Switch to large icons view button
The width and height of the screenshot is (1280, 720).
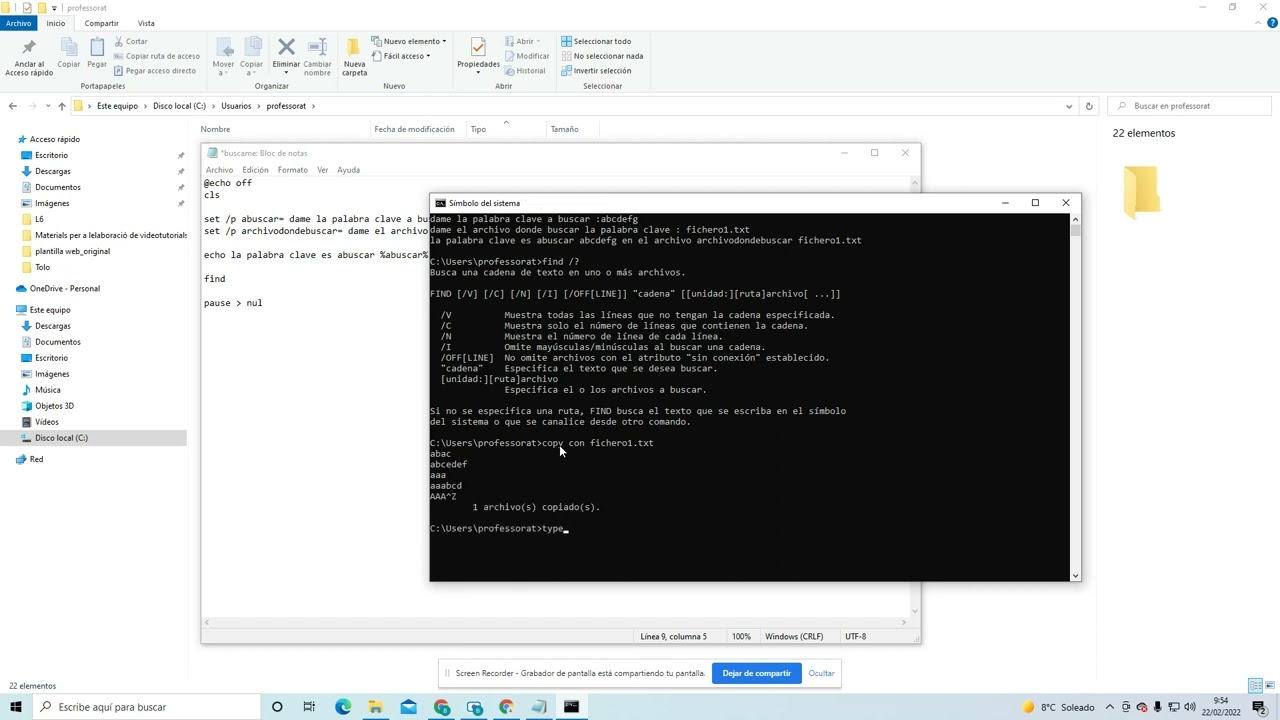coord(1269,686)
